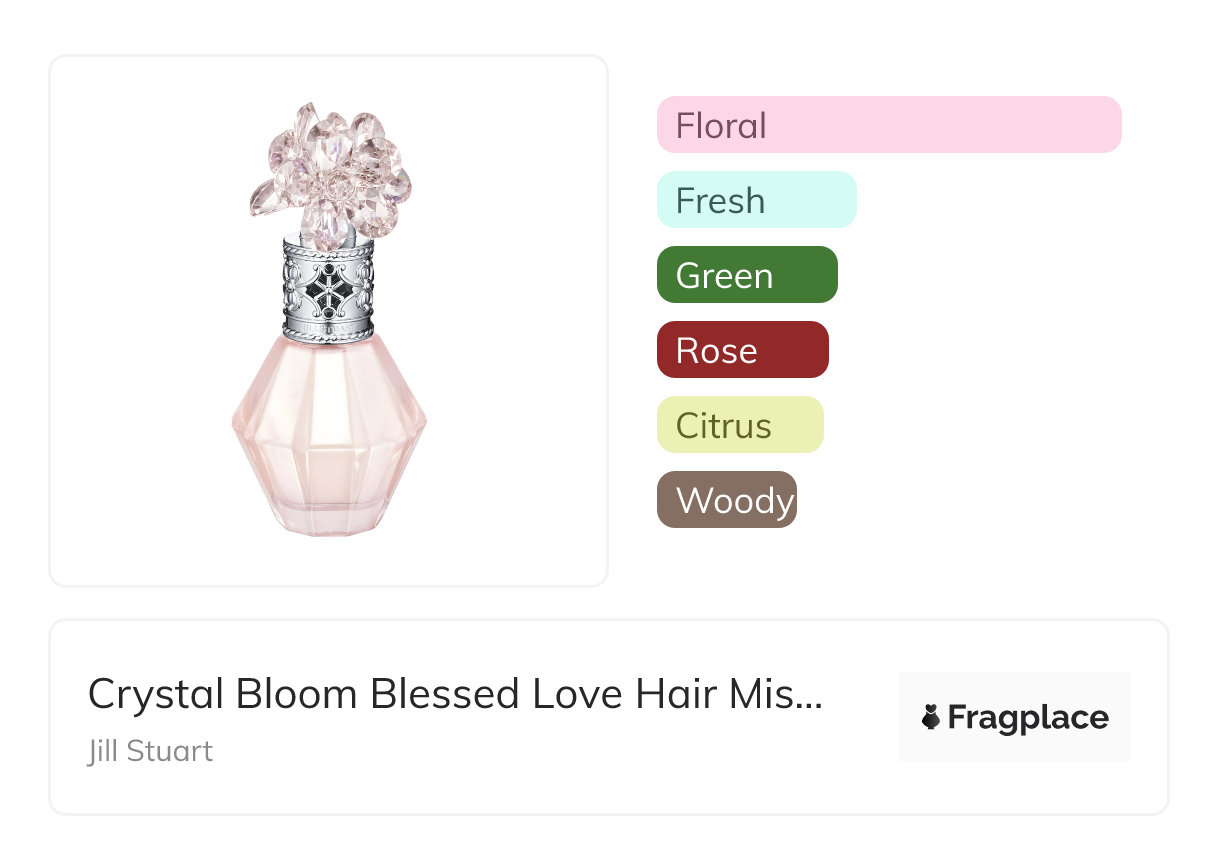
Task: Open the Crystal Bloom Blessed Love product title
Action: (x=455, y=694)
